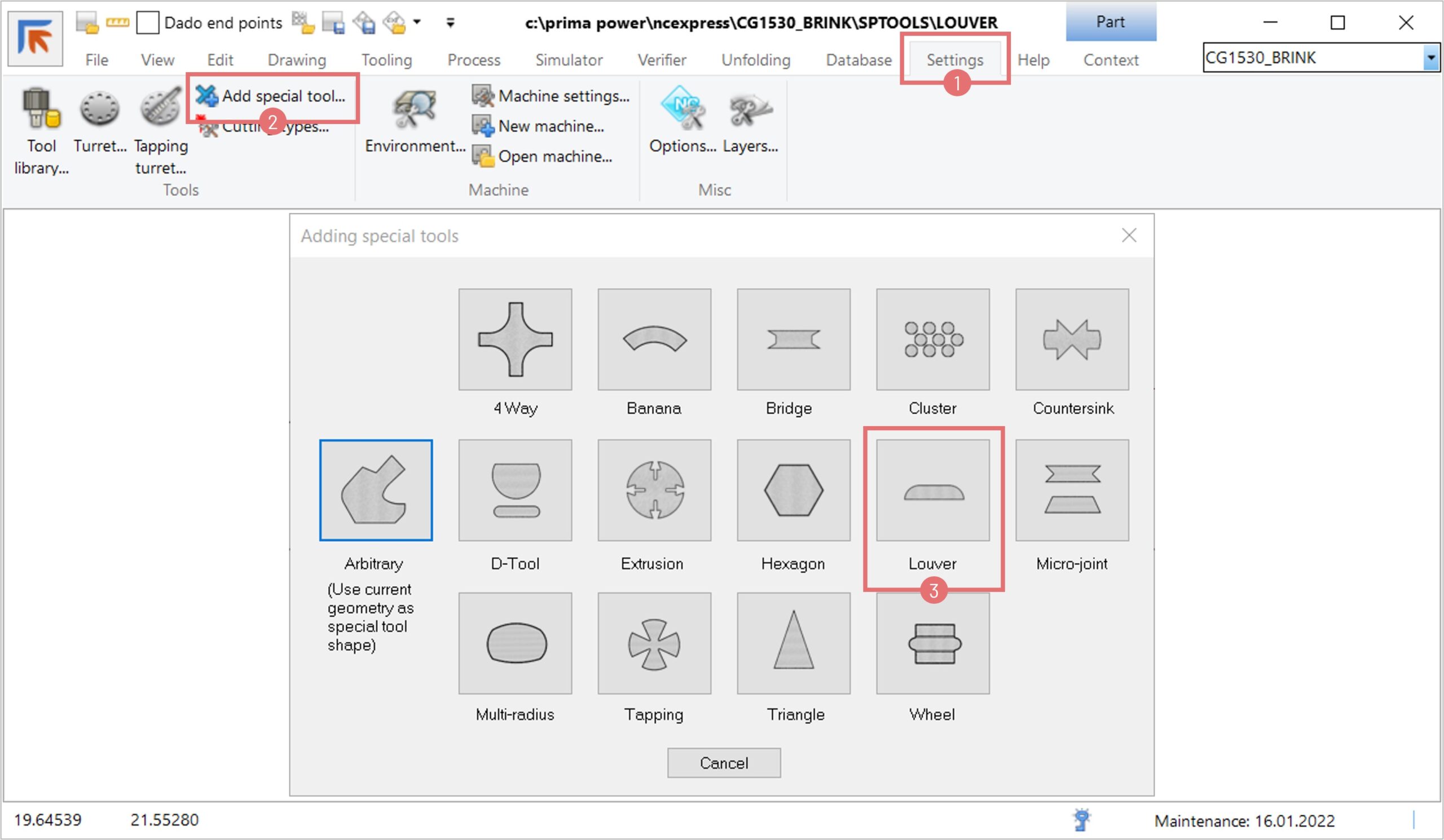The width and height of the screenshot is (1444, 840).
Task: Pick the Cluster tool shape
Action: [x=932, y=339]
